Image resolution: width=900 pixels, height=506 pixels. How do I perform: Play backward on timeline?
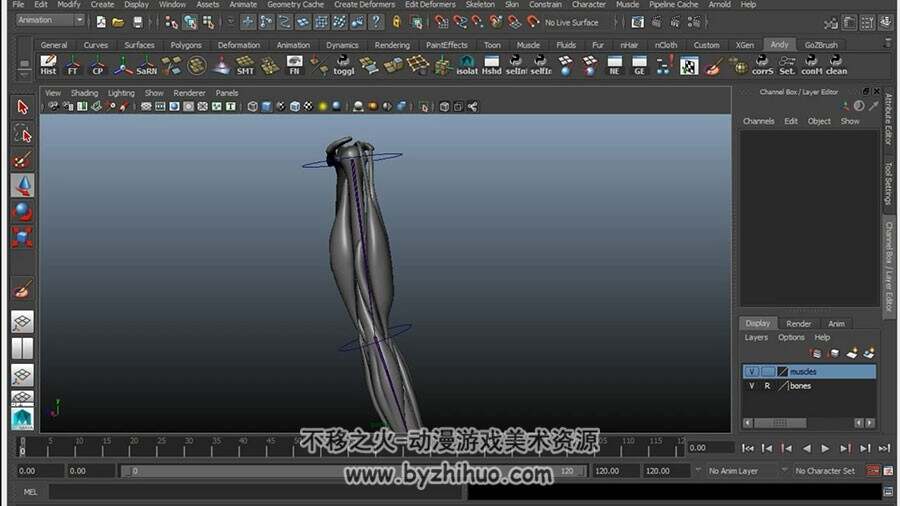806,448
